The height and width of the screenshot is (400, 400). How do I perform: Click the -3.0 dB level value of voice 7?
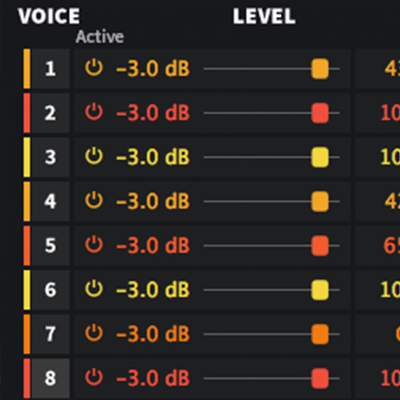(153, 334)
